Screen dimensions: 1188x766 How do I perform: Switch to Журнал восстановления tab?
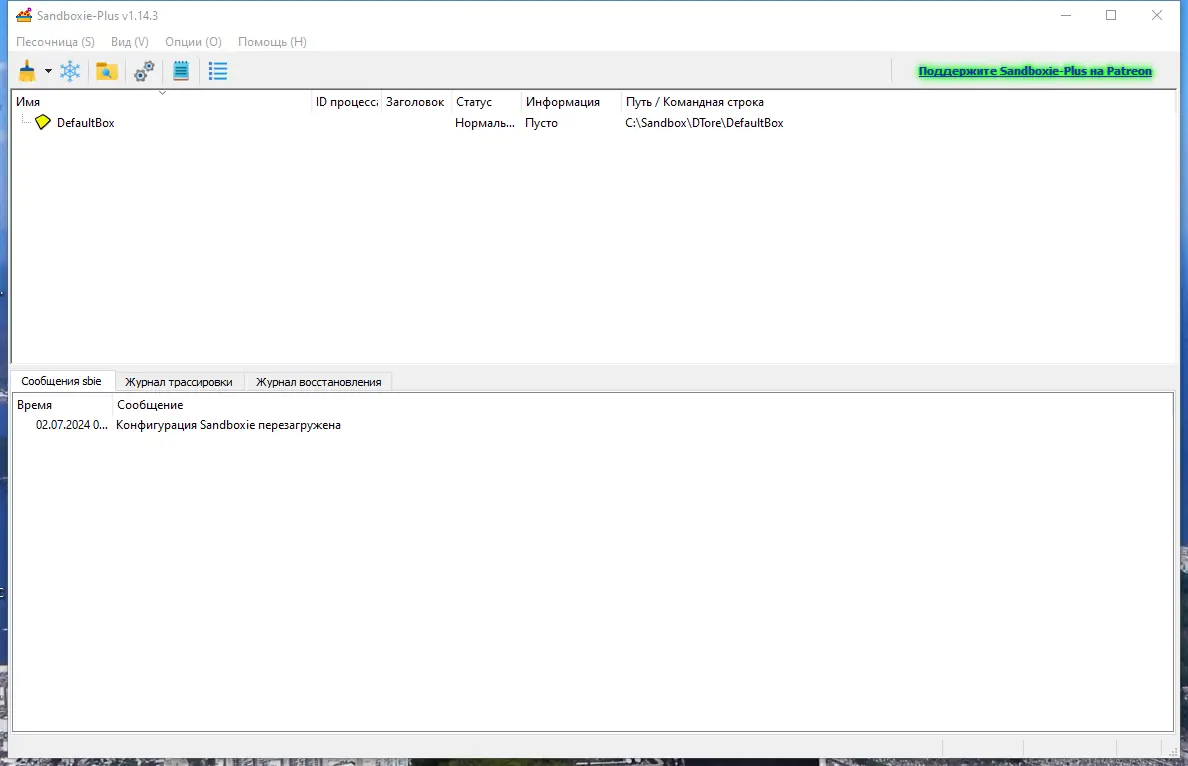point(318,382)
